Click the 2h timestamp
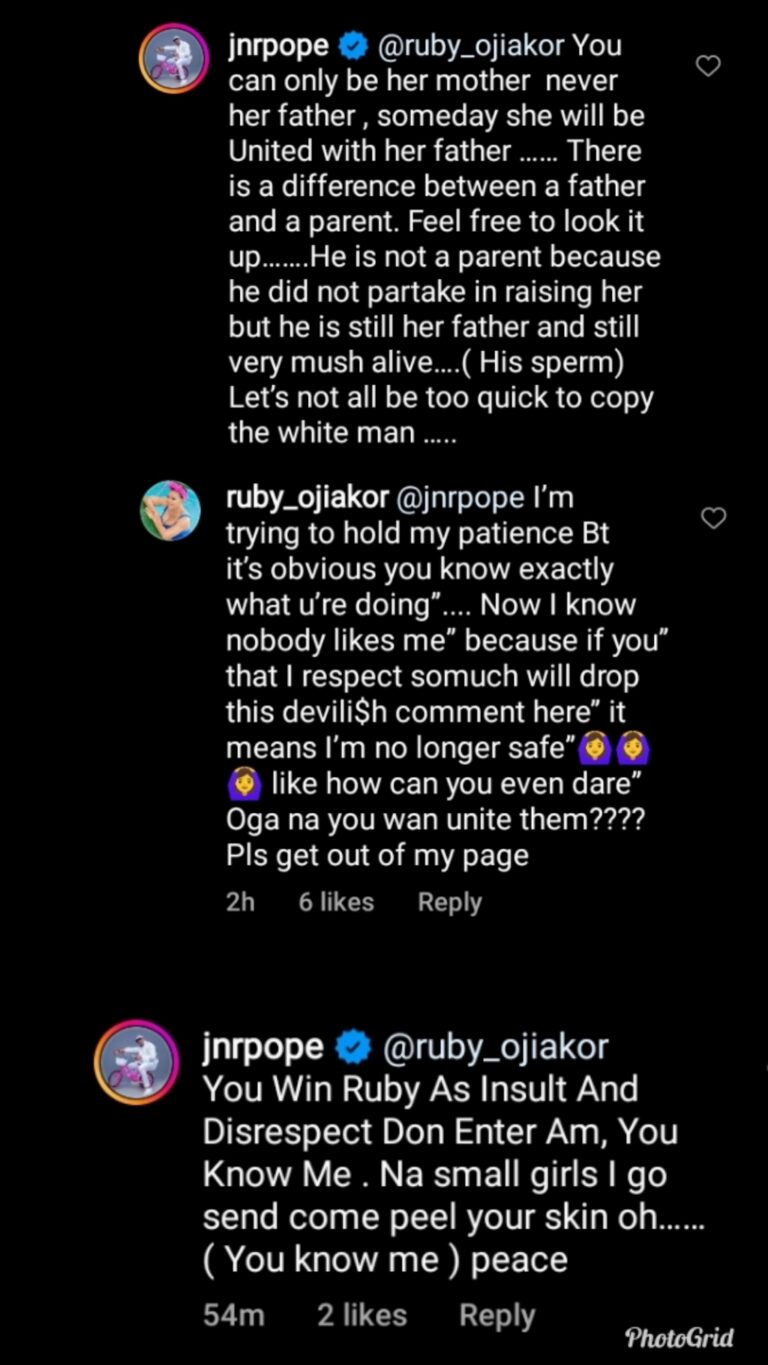 coord(241,902)
